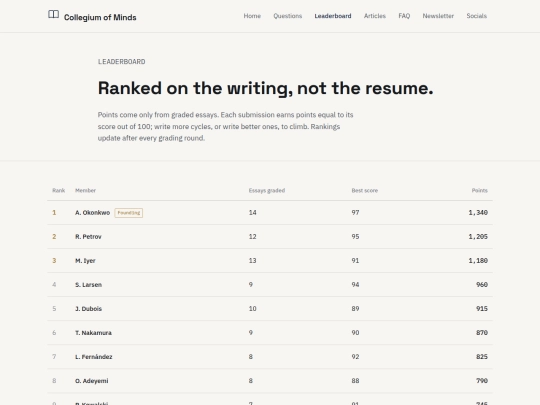Viewport: 540px width, 405px height.
Task: Open the FAQ nav item
Action: click(x=404, y=16)
